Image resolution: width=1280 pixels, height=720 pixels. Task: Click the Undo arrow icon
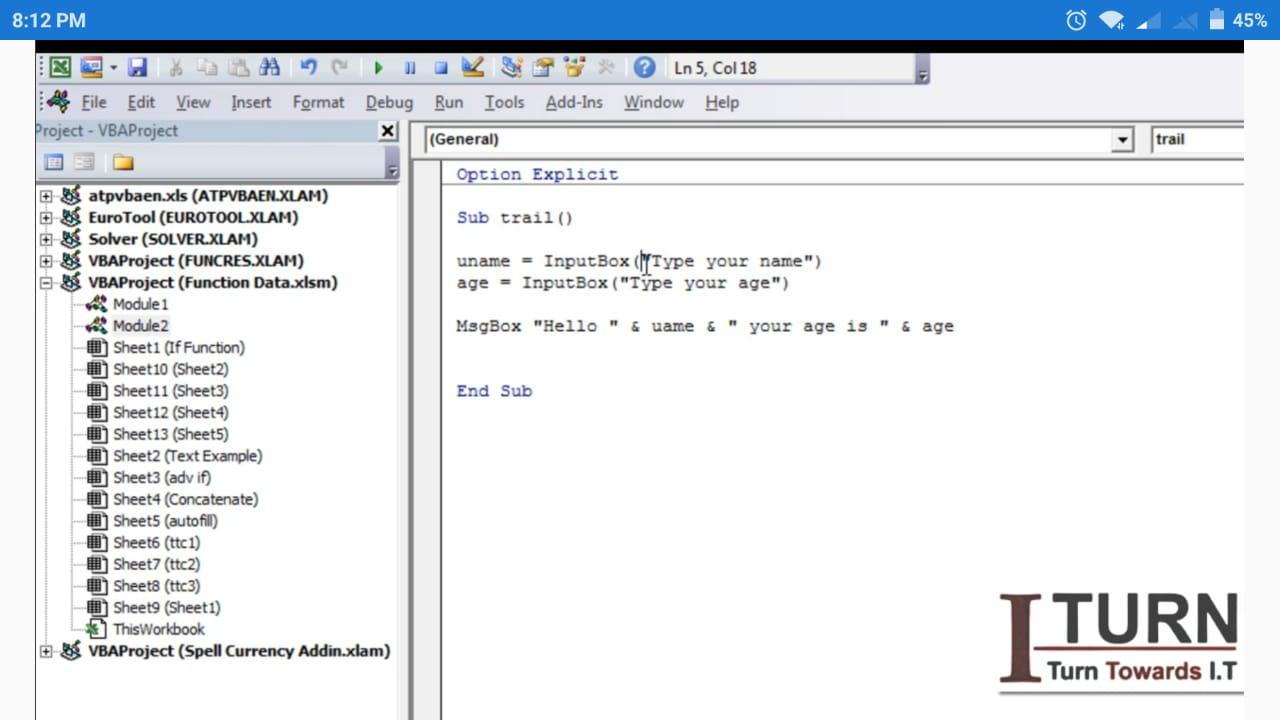point(308,68)
